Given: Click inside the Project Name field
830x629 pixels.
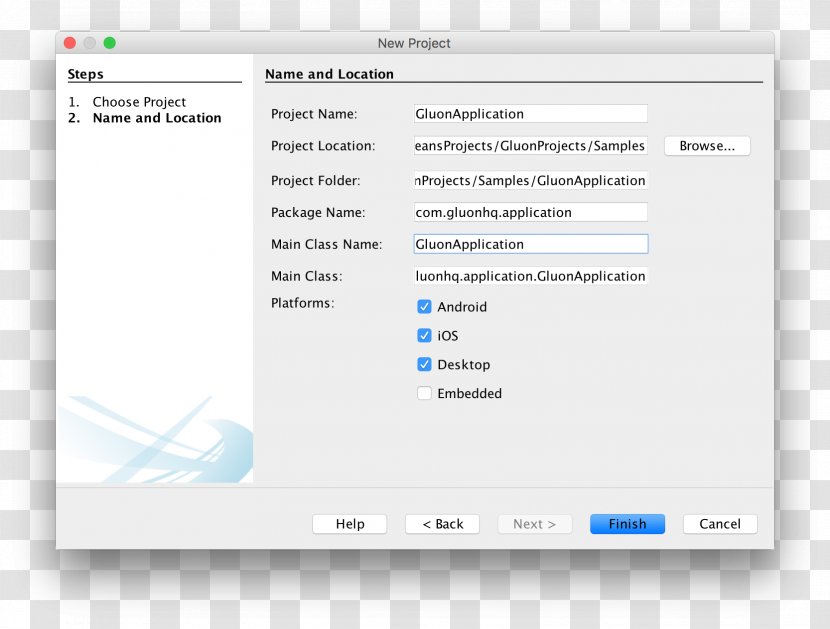Looking at the screenshot, I should [530, 113].
